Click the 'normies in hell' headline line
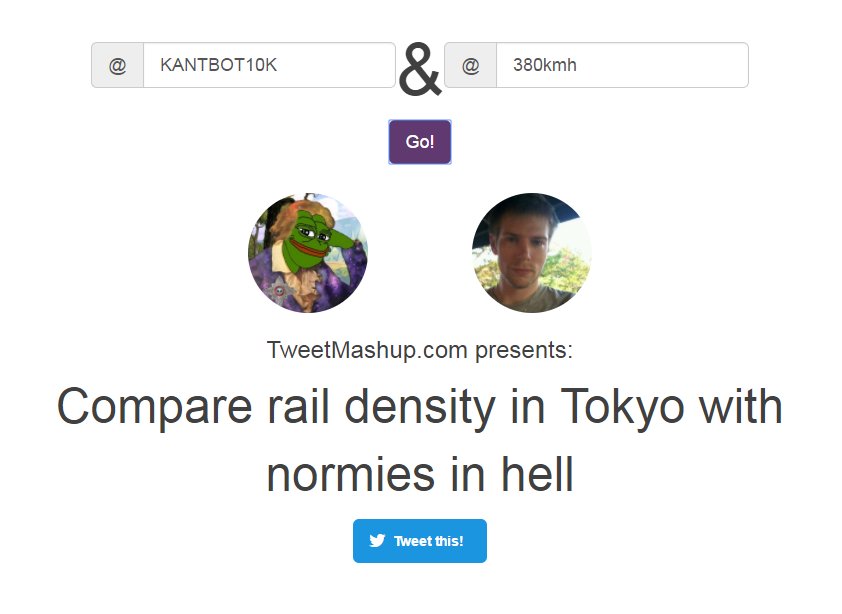Viewport: 842px width, 614px height. [x=420, y=474]
